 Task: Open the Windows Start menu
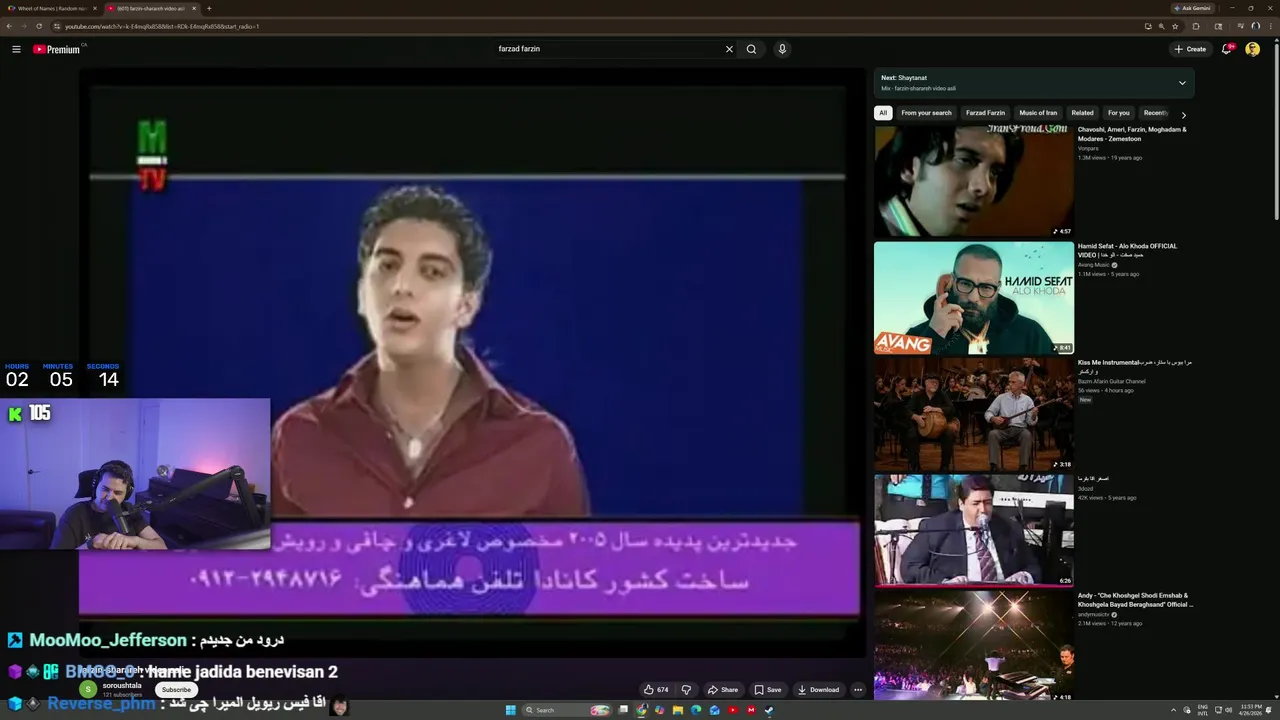[x=510, y=710]
